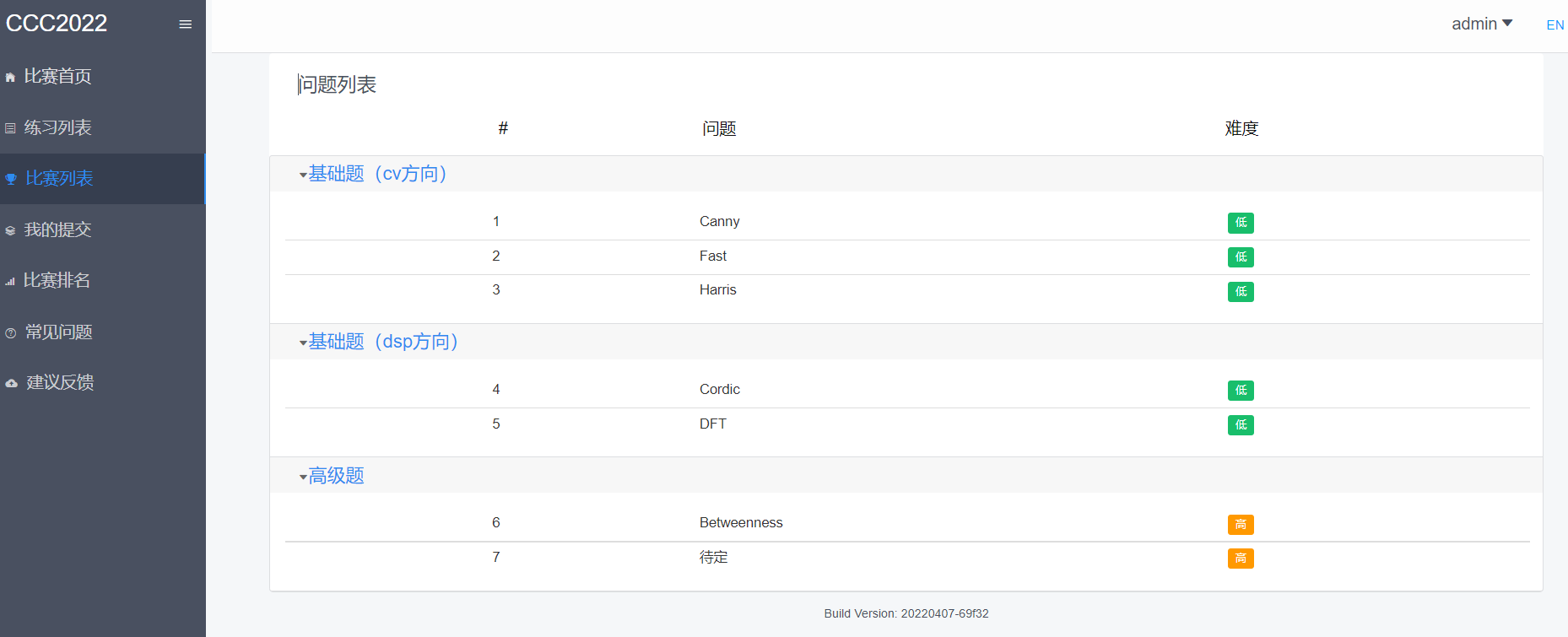The width and height of the screenshot is (1568, 637).
Task: Click the bar chart icon for 比赛排名
Action: pos(10,282)
